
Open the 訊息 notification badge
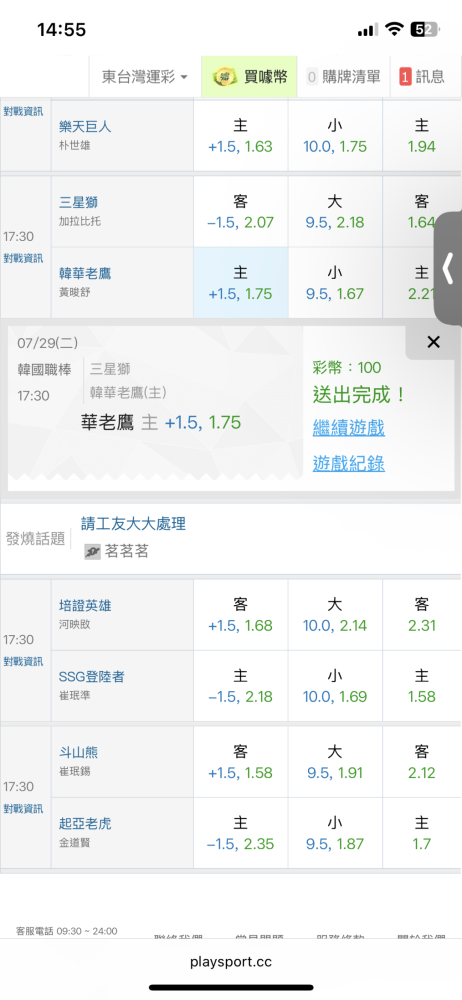coord(405,77)
